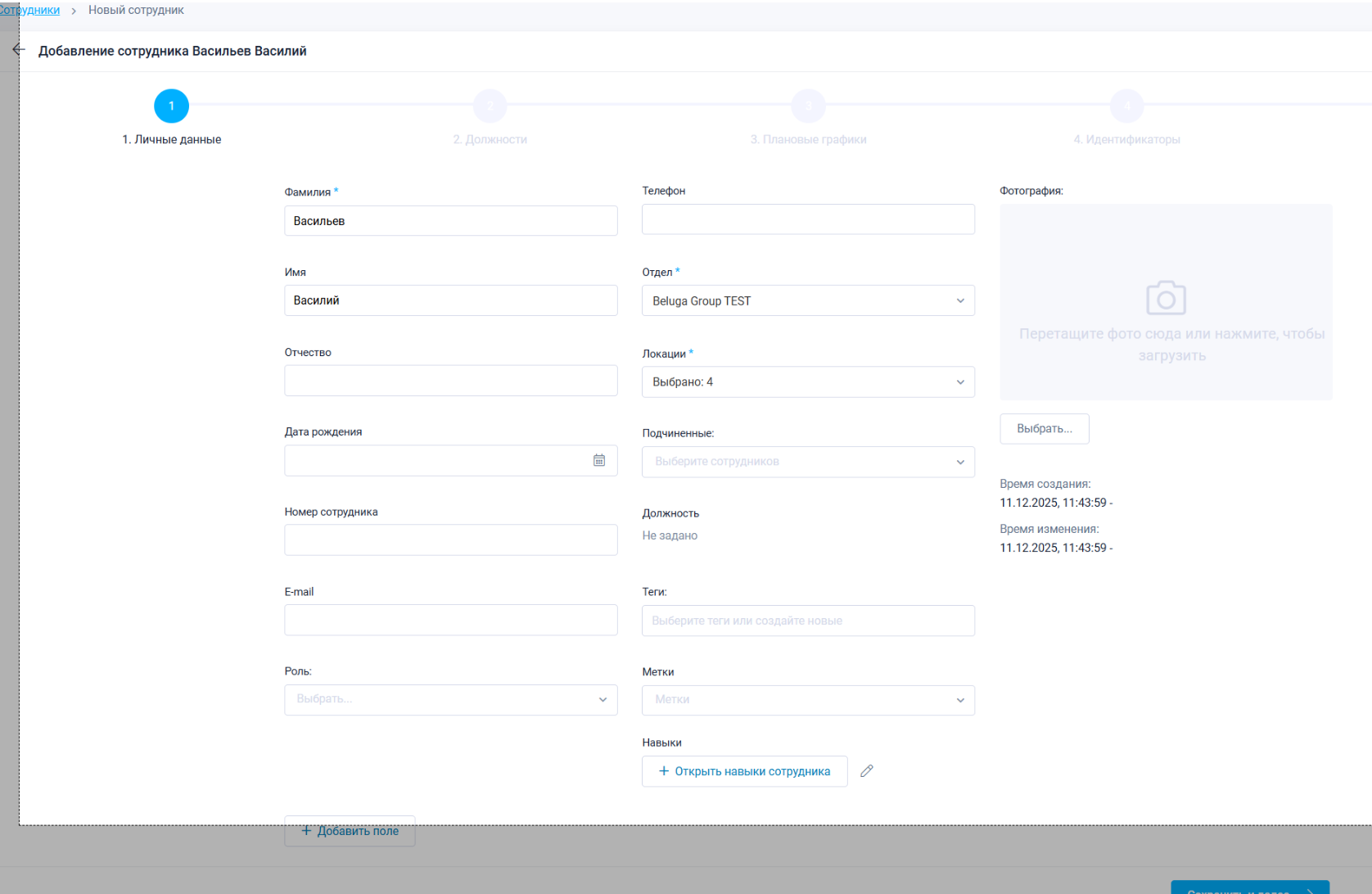Focus the E-mail input field
The height and width of the screenshot is (894, 1372).
450,621
